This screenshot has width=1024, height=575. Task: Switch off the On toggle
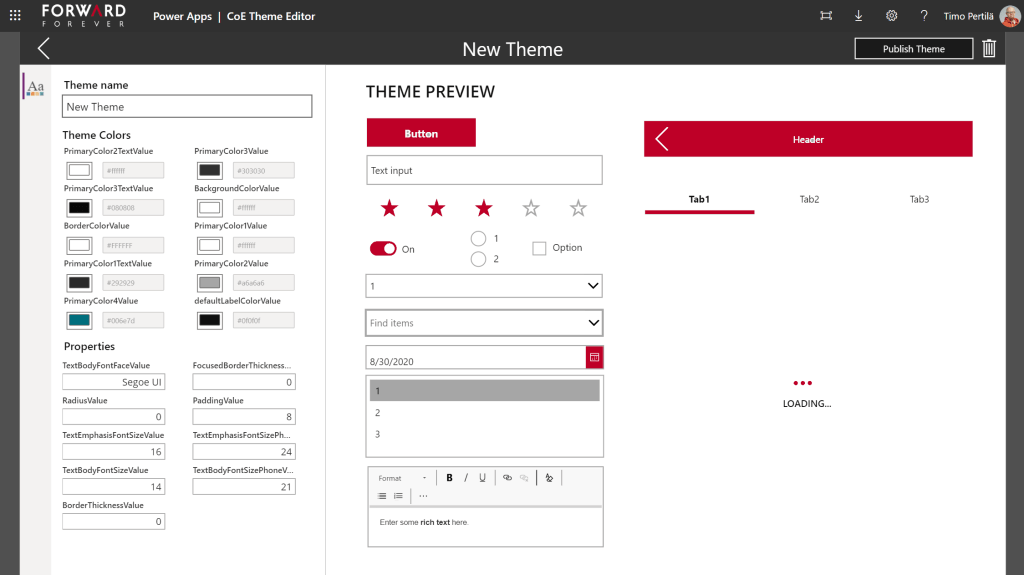pos(383,249)
